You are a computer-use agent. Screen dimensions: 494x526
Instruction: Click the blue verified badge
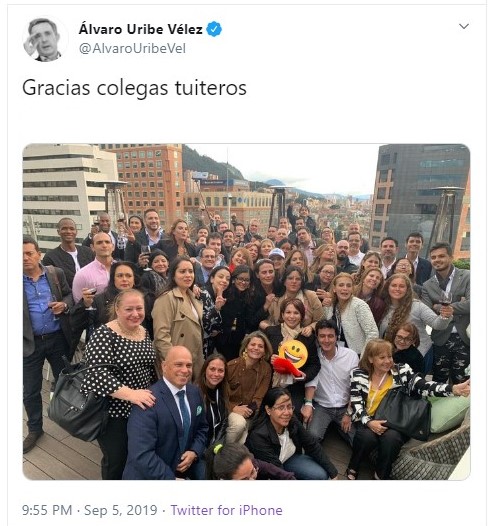pyautogui.click(x=214, y=29)
